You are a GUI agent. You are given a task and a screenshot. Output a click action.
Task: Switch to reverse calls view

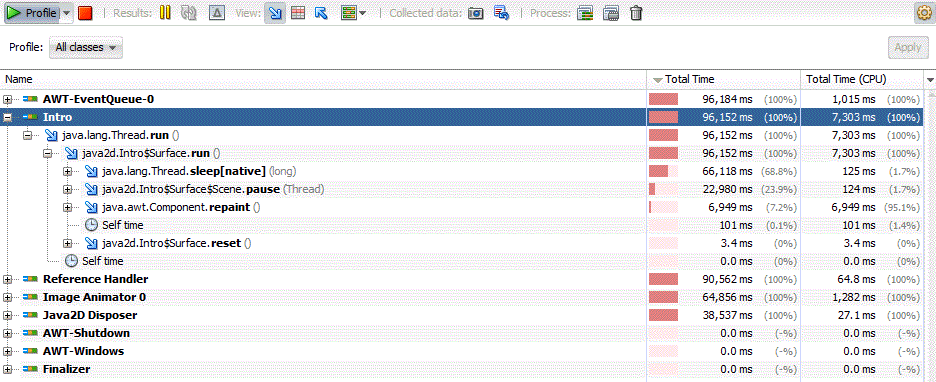coord(321,13)
